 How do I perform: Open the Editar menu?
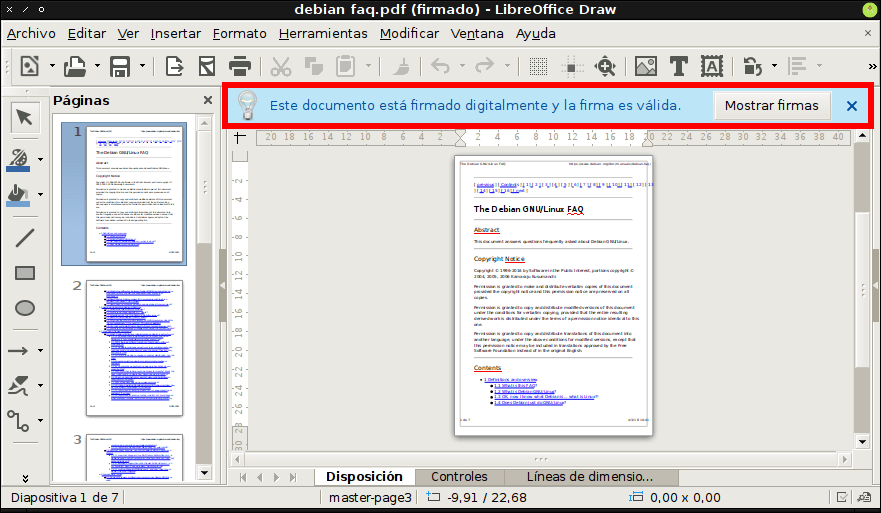87,34
